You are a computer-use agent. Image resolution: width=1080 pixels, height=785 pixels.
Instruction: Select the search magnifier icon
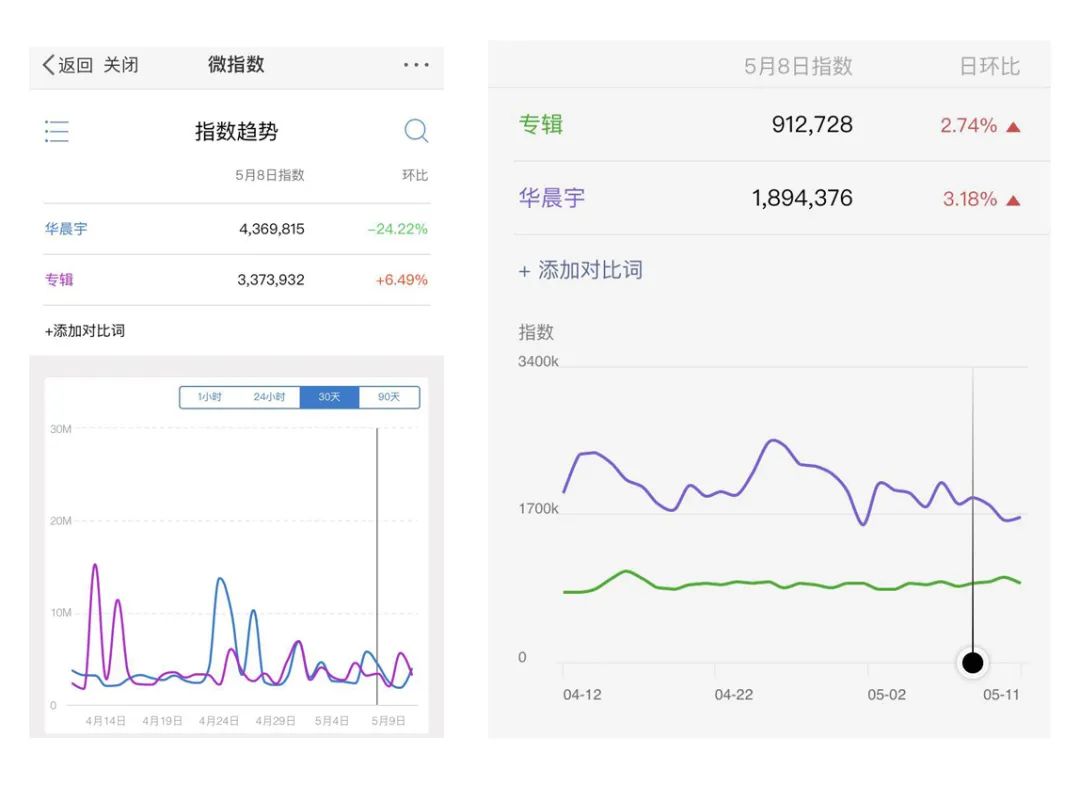click(x=416, y=131)
